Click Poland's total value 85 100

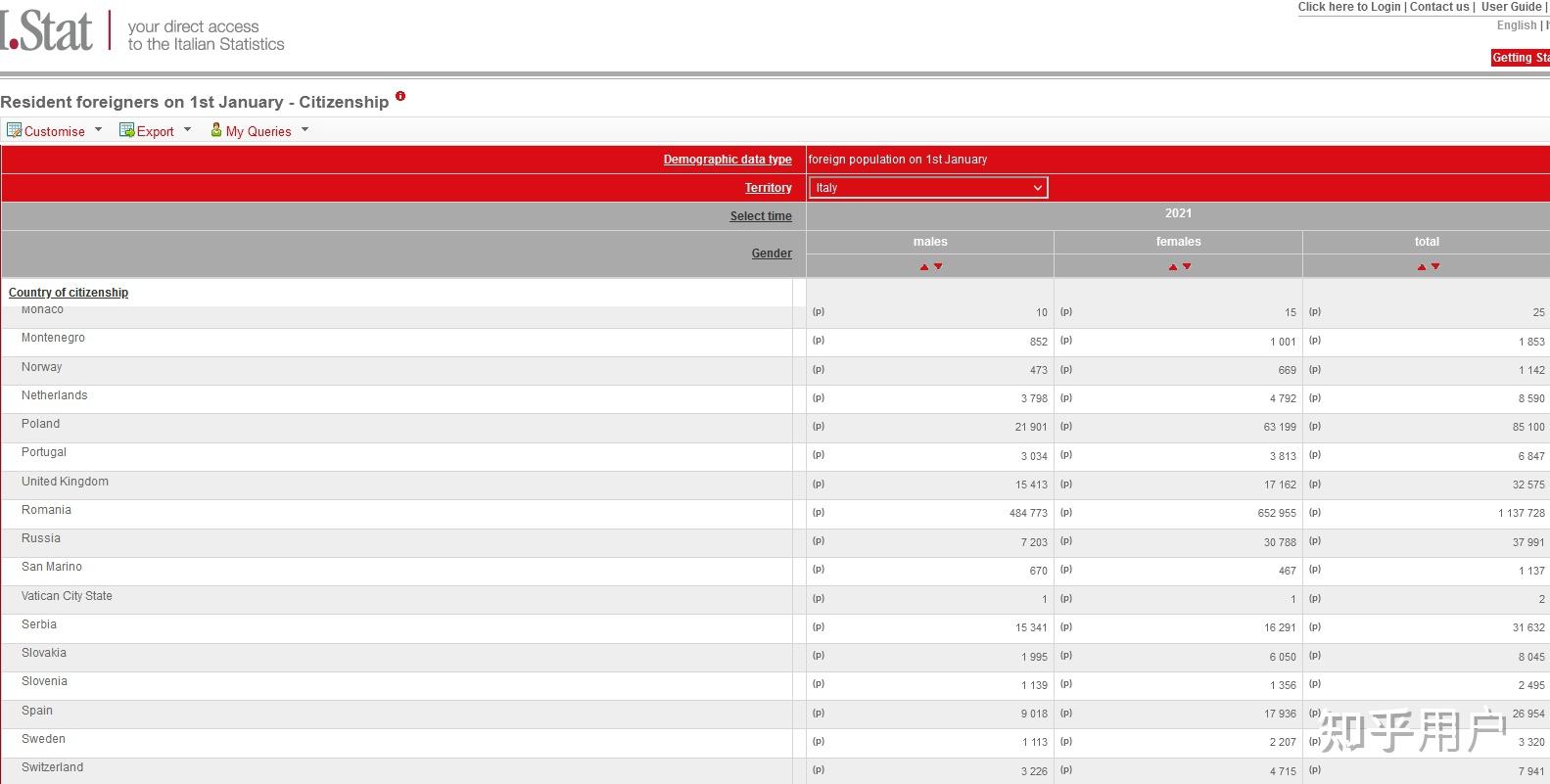(1528, 427)
